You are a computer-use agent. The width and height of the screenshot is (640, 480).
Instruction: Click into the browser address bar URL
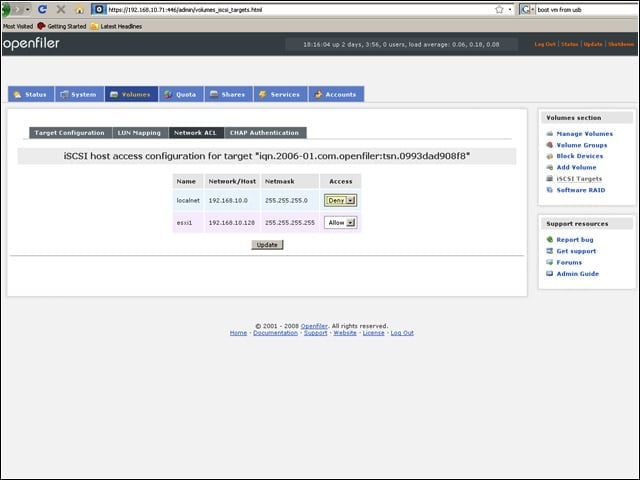299,9
